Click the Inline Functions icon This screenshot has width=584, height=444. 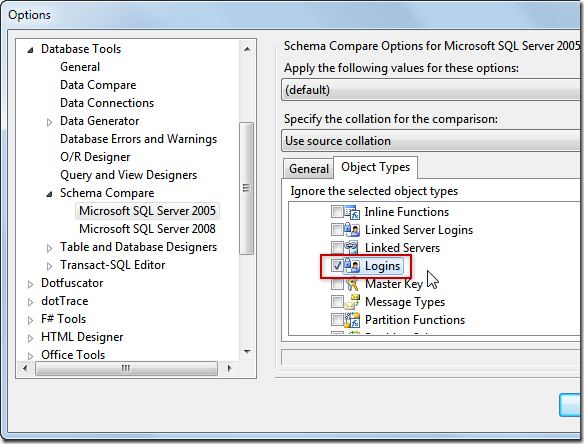tap(352, 212)
